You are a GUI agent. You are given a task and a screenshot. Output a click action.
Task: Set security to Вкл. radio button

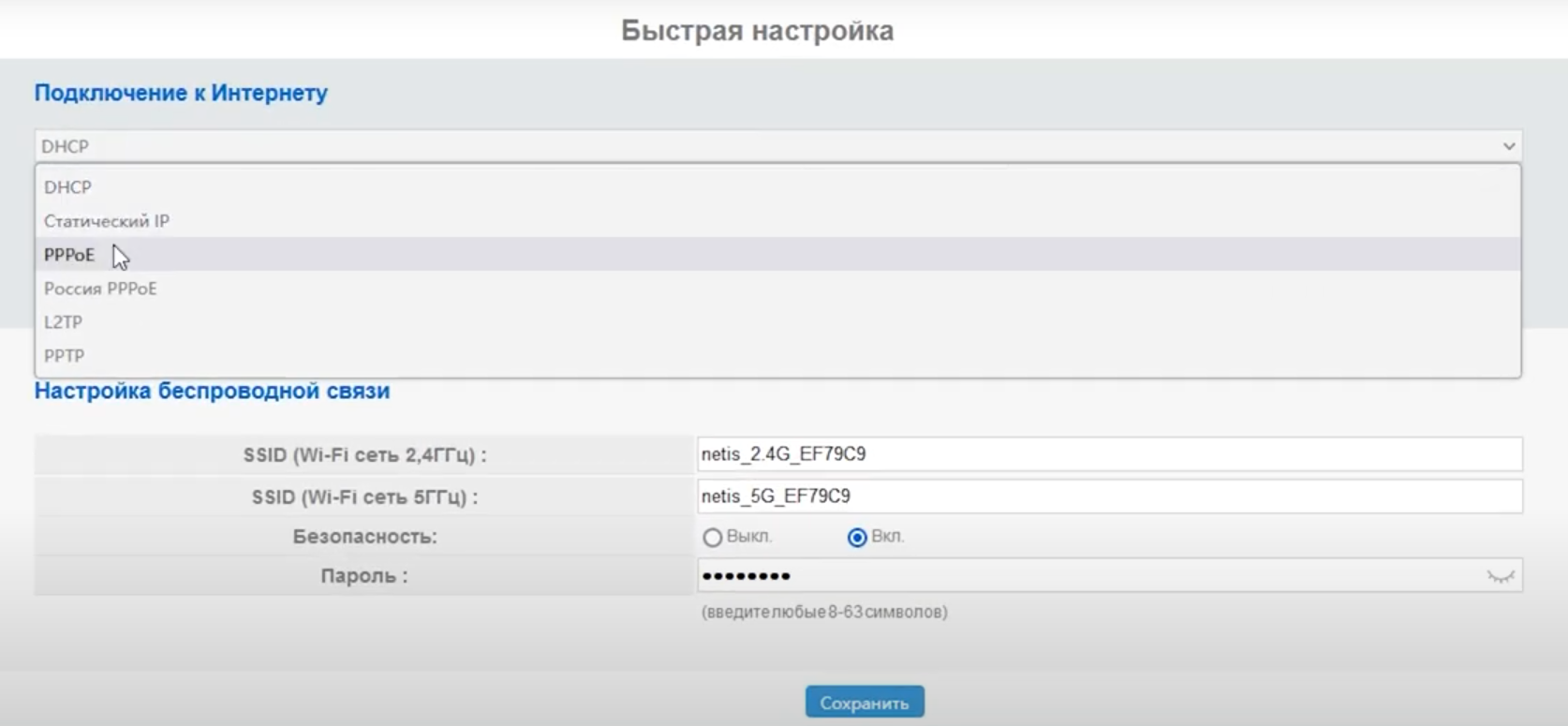857,538
